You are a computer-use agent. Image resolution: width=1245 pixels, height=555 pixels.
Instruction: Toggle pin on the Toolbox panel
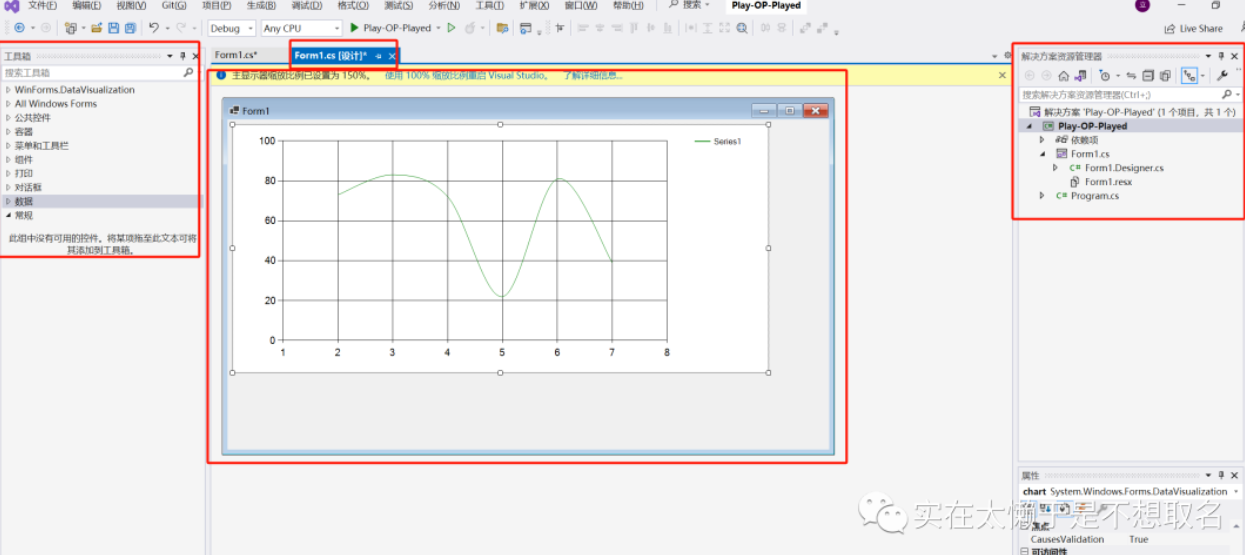coord(182,56)
